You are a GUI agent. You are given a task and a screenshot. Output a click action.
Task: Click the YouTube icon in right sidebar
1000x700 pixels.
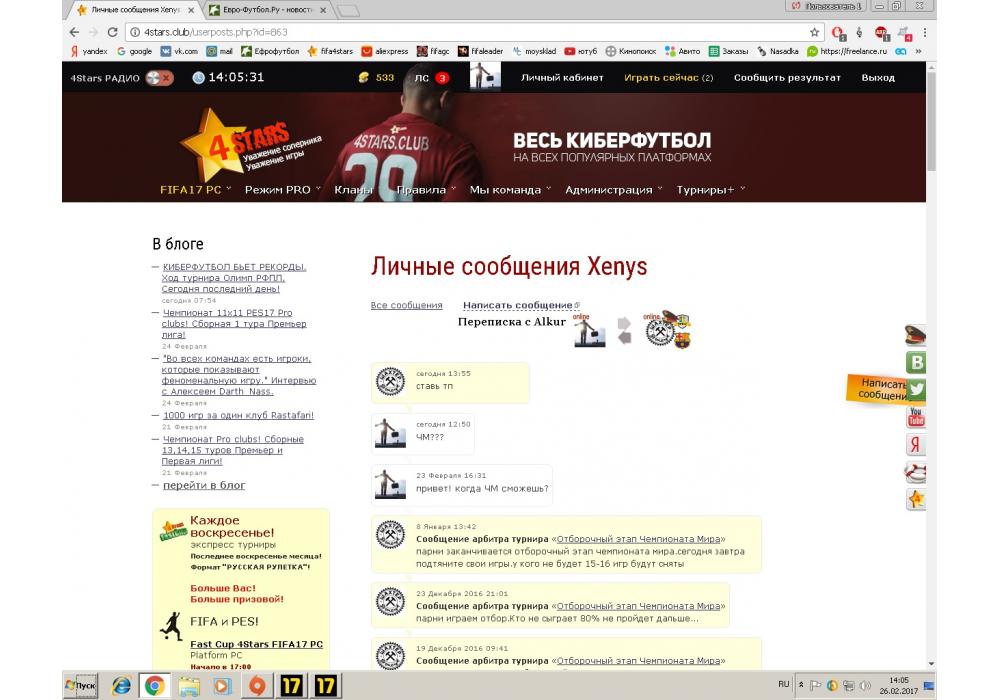[915, 418]
